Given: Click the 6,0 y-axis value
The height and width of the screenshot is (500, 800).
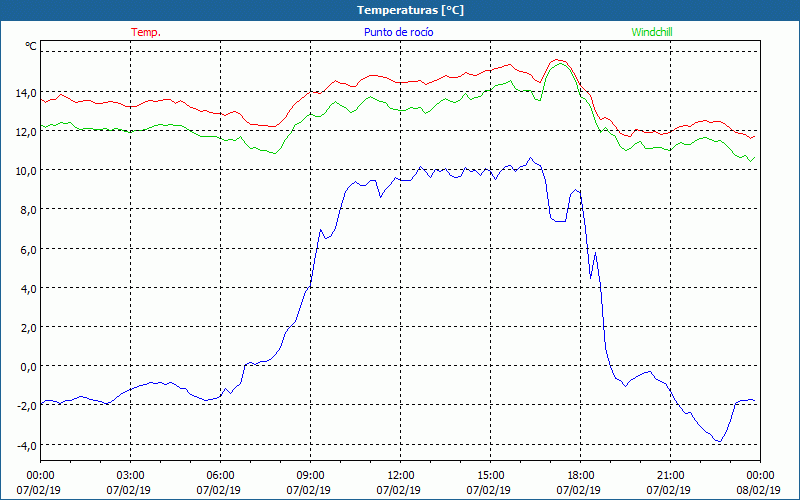Looking at the screenshot, I should 29,249.
